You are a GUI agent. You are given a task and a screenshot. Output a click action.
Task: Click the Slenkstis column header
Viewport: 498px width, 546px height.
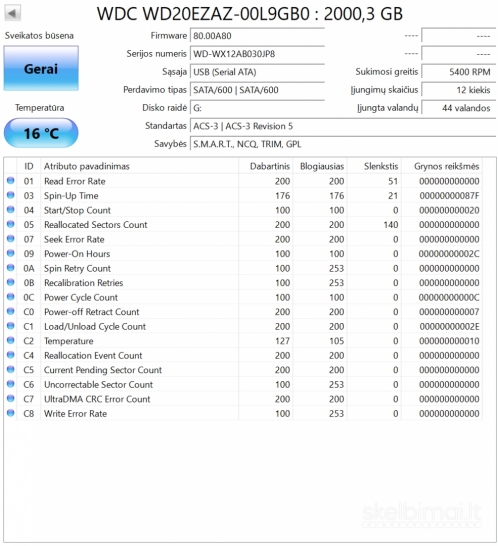(x=374, y=166)
